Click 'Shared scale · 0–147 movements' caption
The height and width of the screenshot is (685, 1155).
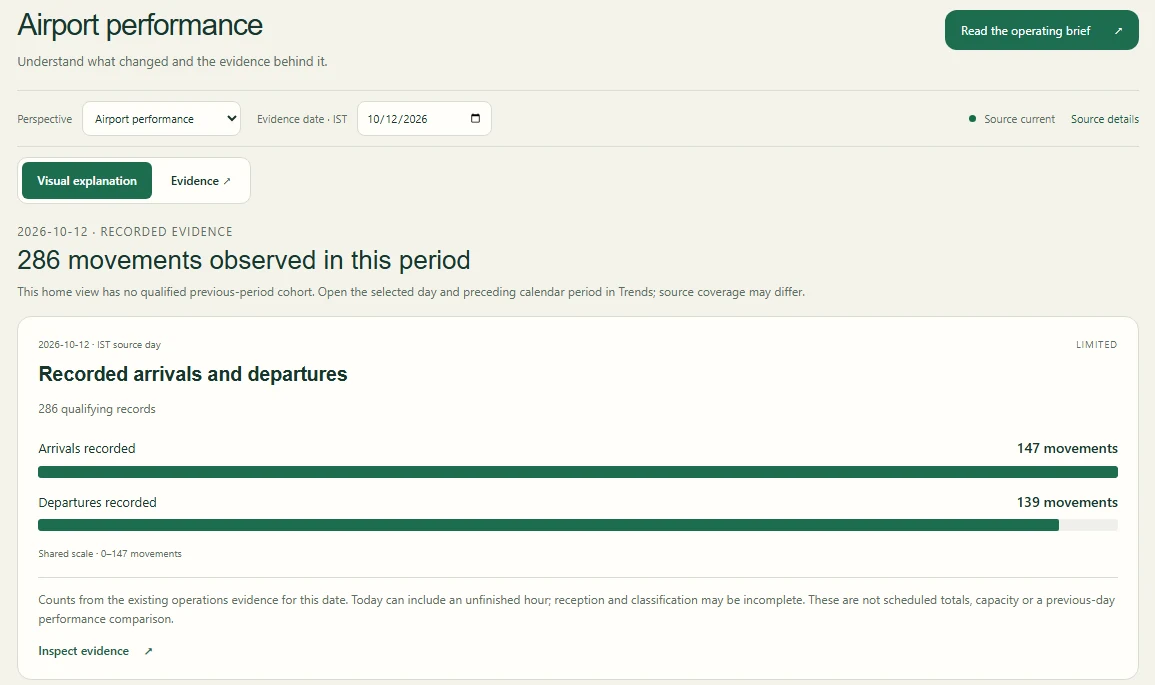point(110,554)
